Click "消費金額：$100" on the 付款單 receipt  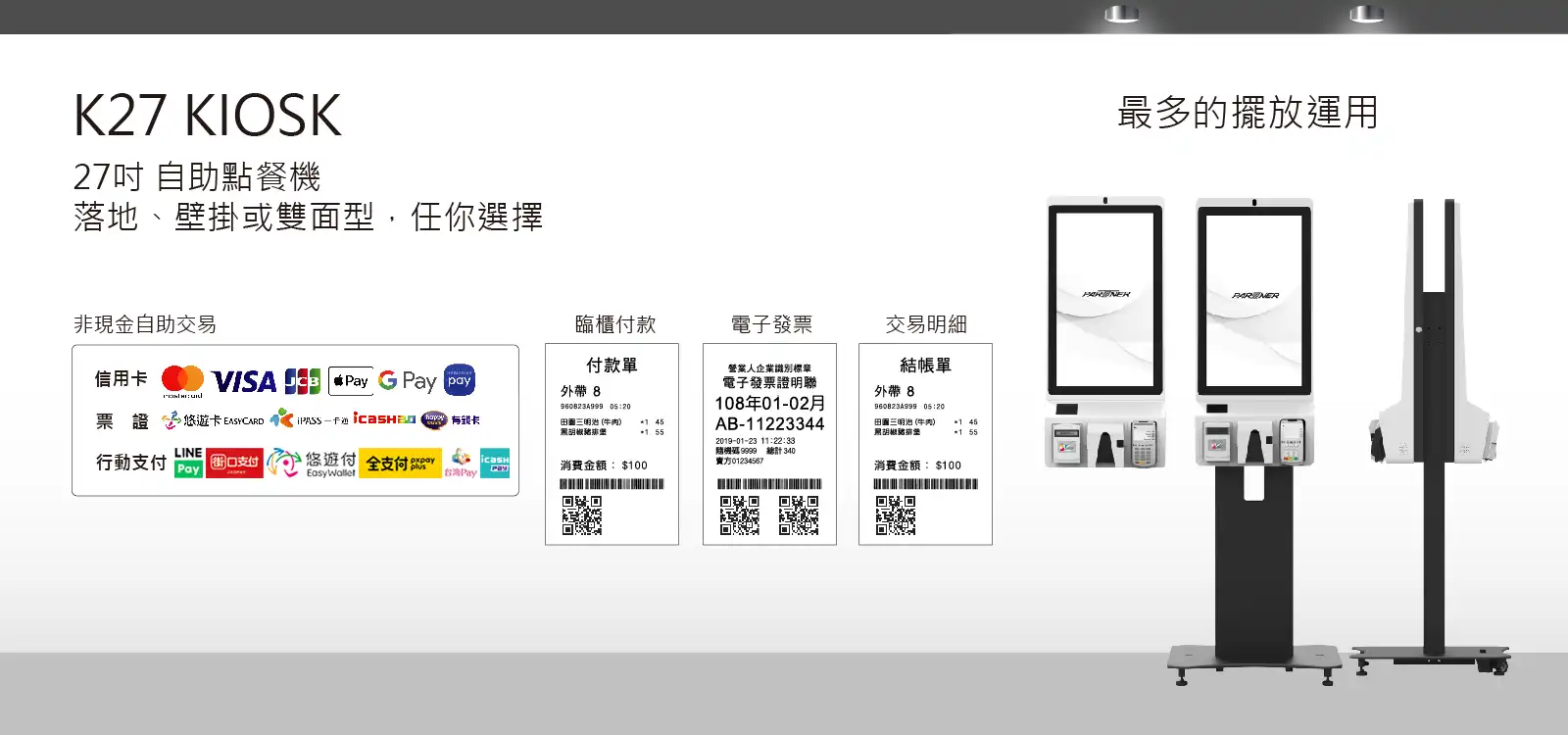pos(604,465)
